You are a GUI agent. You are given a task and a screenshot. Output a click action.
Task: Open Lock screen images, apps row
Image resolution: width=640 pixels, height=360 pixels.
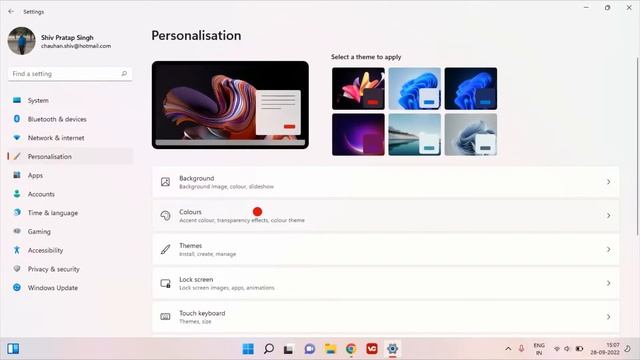(385, 283)
